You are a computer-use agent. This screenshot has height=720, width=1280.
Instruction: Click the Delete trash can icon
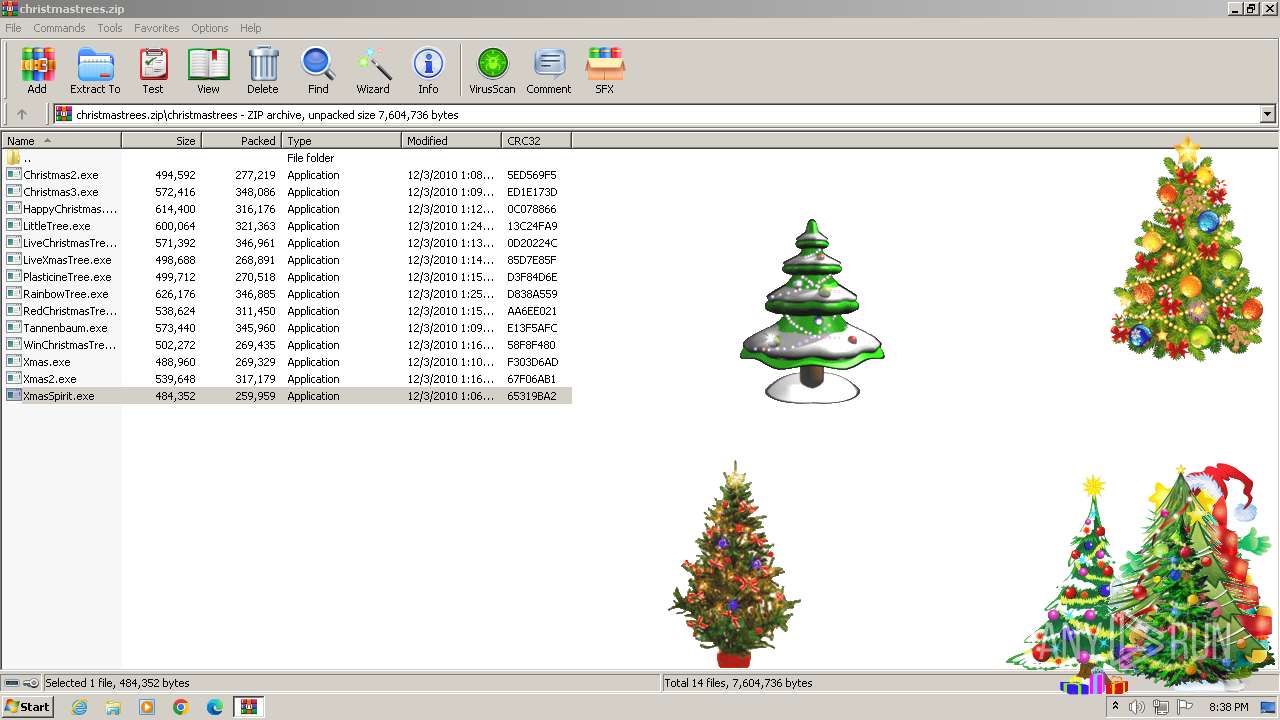(263, 70)
